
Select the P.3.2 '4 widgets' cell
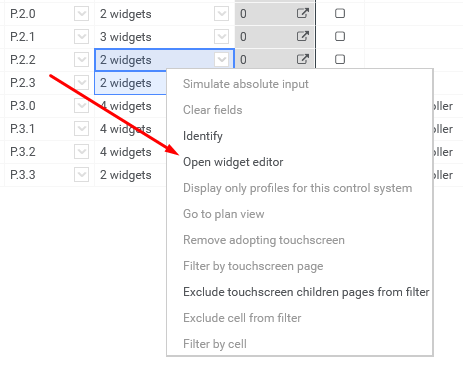click(x=130, y=152)
